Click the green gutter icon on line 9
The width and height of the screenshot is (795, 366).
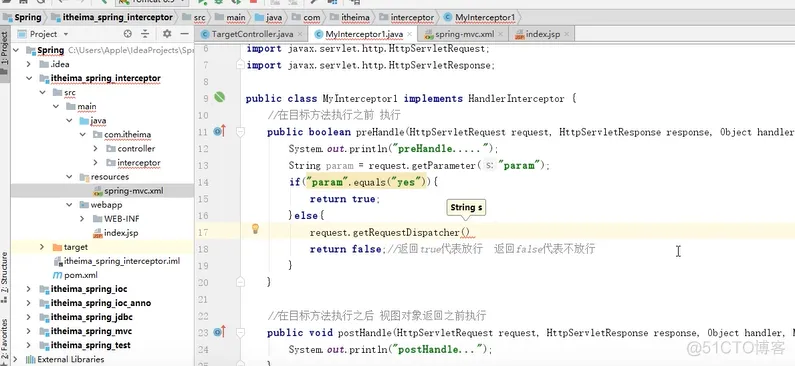pos(220,97)
